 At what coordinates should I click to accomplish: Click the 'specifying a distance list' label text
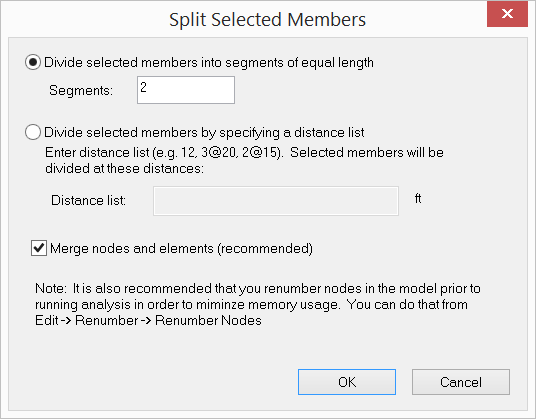292,133
